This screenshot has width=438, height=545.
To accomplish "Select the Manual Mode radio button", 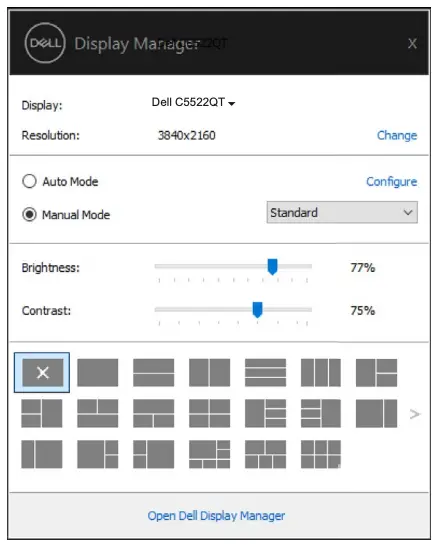I will point(29,214).
